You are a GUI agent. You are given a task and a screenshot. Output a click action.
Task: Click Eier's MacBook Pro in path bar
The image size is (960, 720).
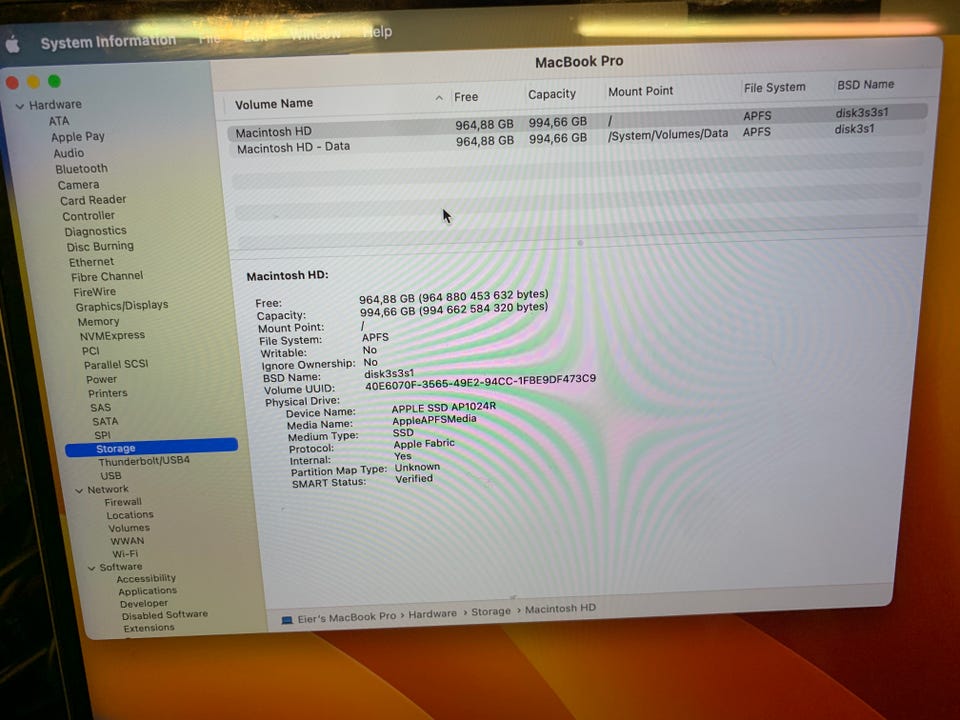pyautogui.click(x=347, y=618)
